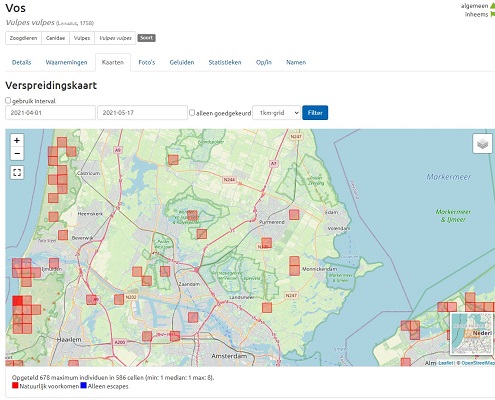Screen dimensions: 495x400
Task: Open the Leaflet attribution link
Action: click(x=446, y=363)
